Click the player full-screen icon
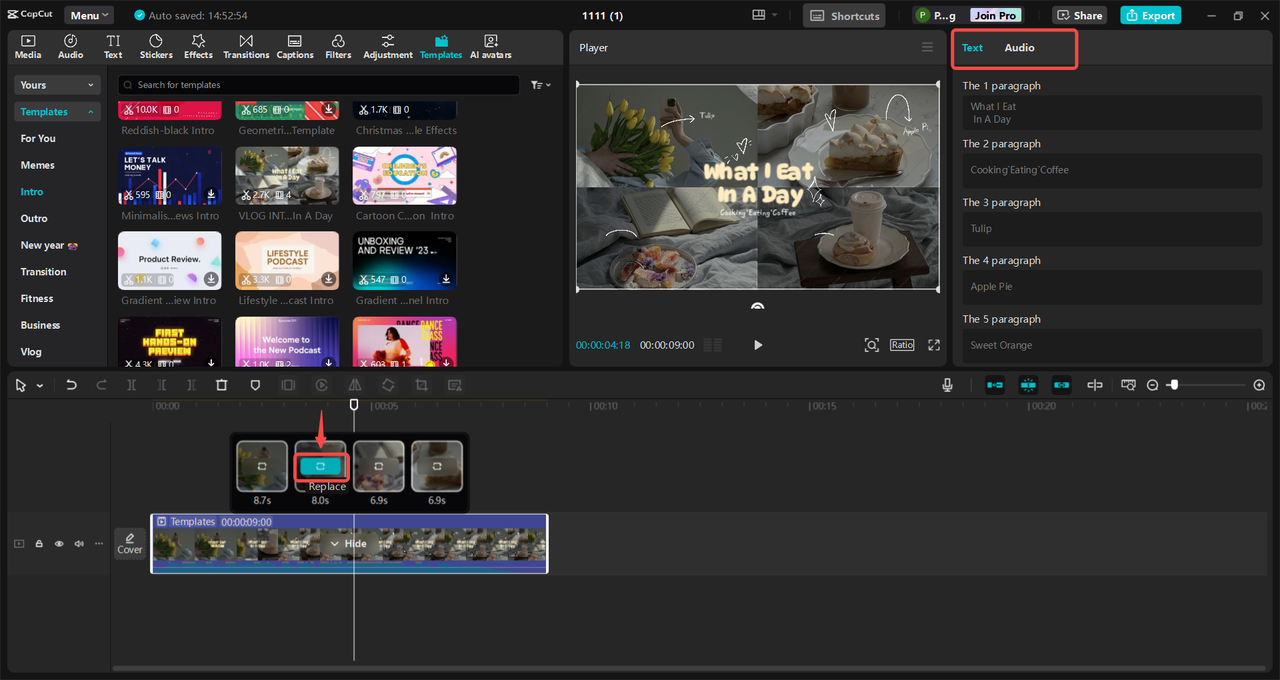Image resolution: width=1280 pixels, height=680 pixels. [x=934, y=345]
